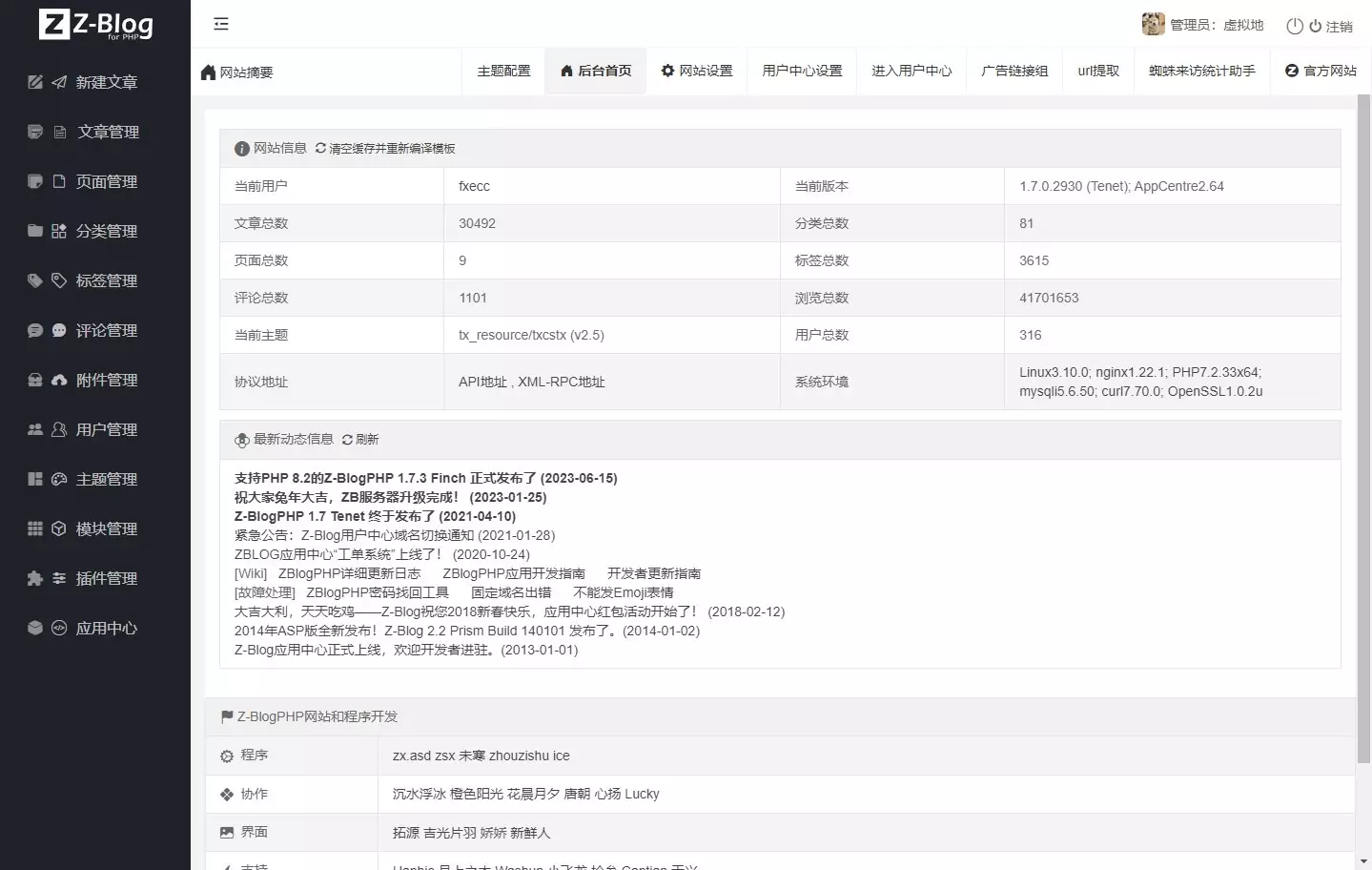
Task: Open 附件管理 in the sidebar
Action: pyautogui.click(x=95, y=380)
